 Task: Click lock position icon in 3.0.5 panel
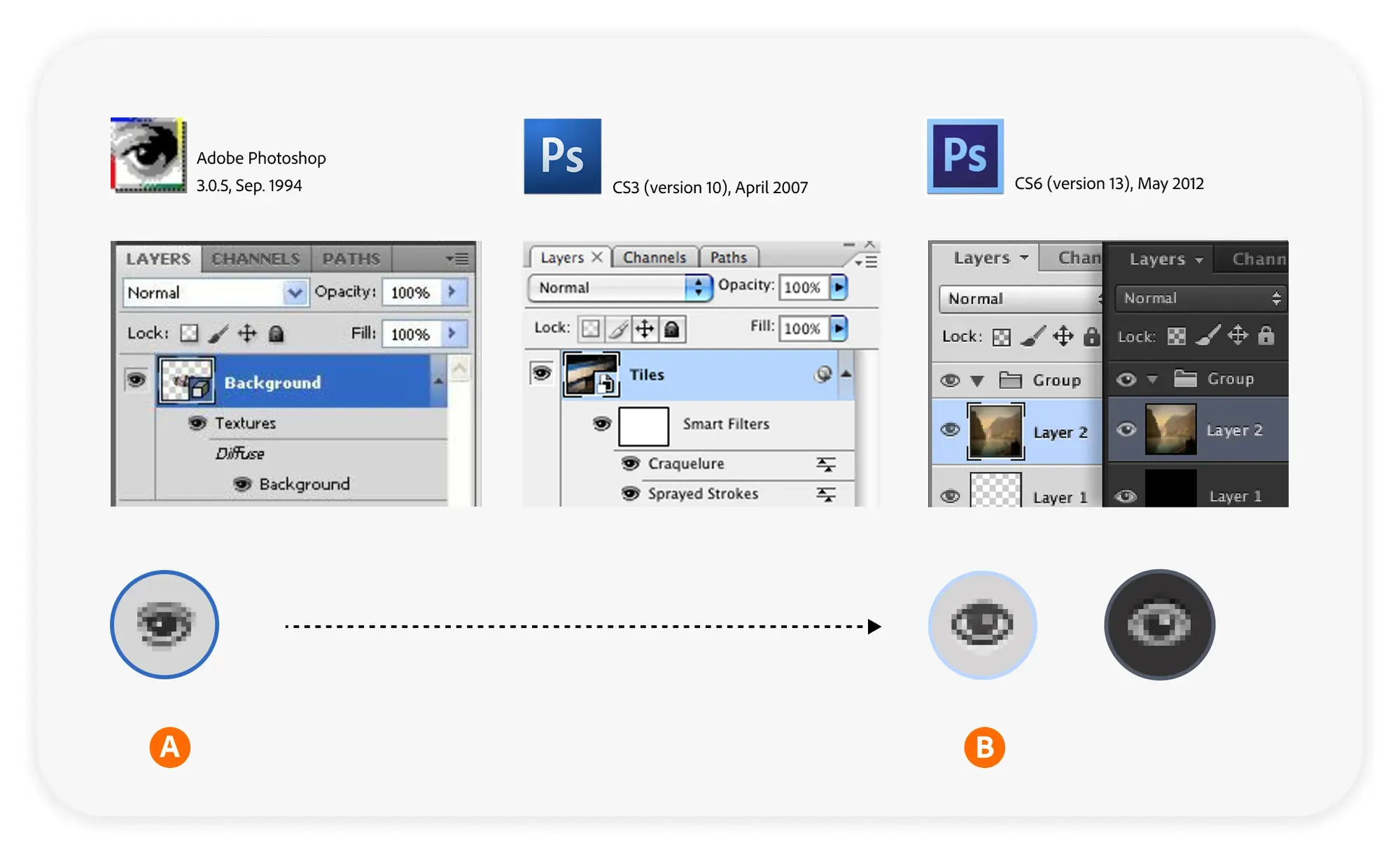246,333
